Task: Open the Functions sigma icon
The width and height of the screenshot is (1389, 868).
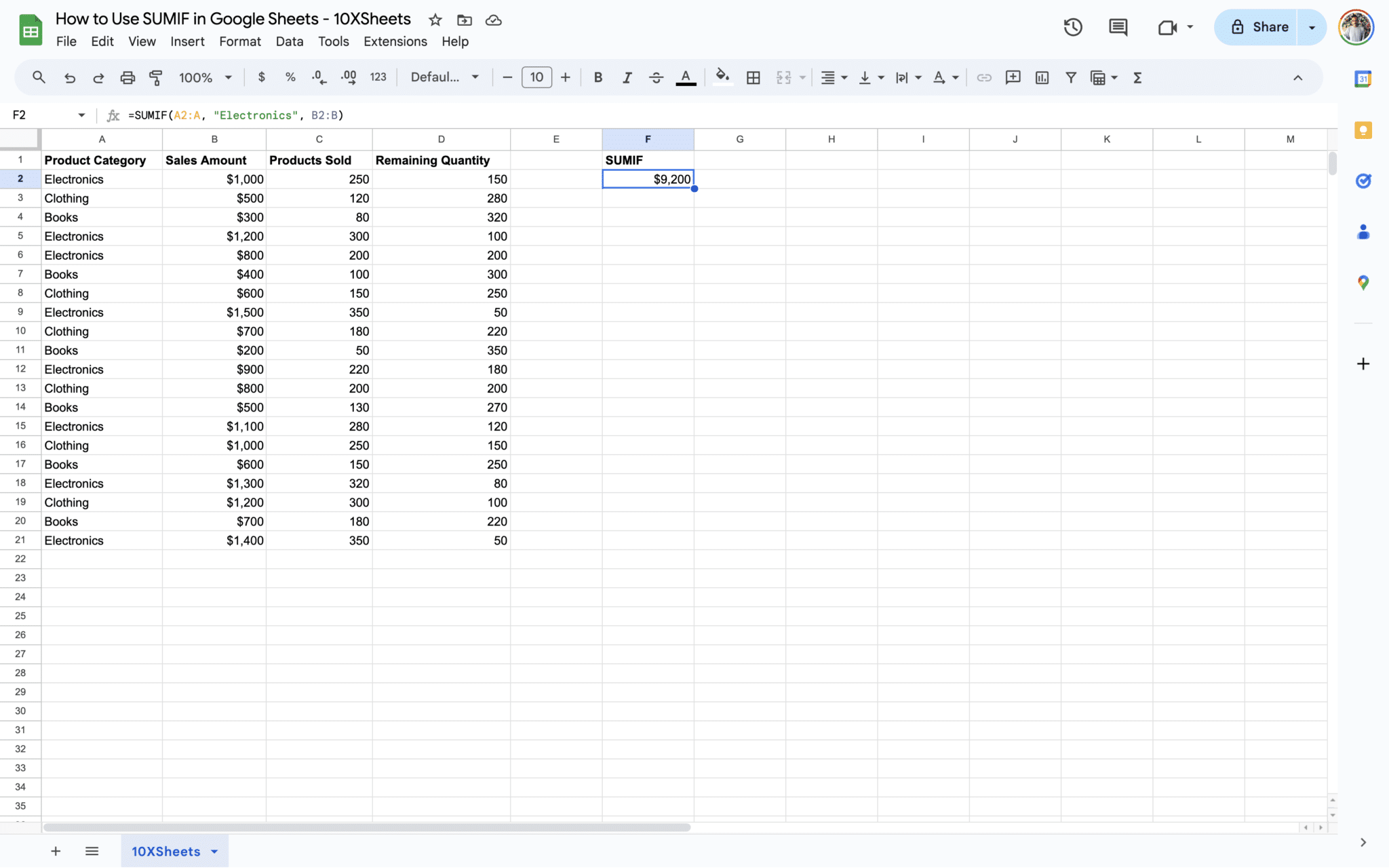Action: click(1137, 77)
